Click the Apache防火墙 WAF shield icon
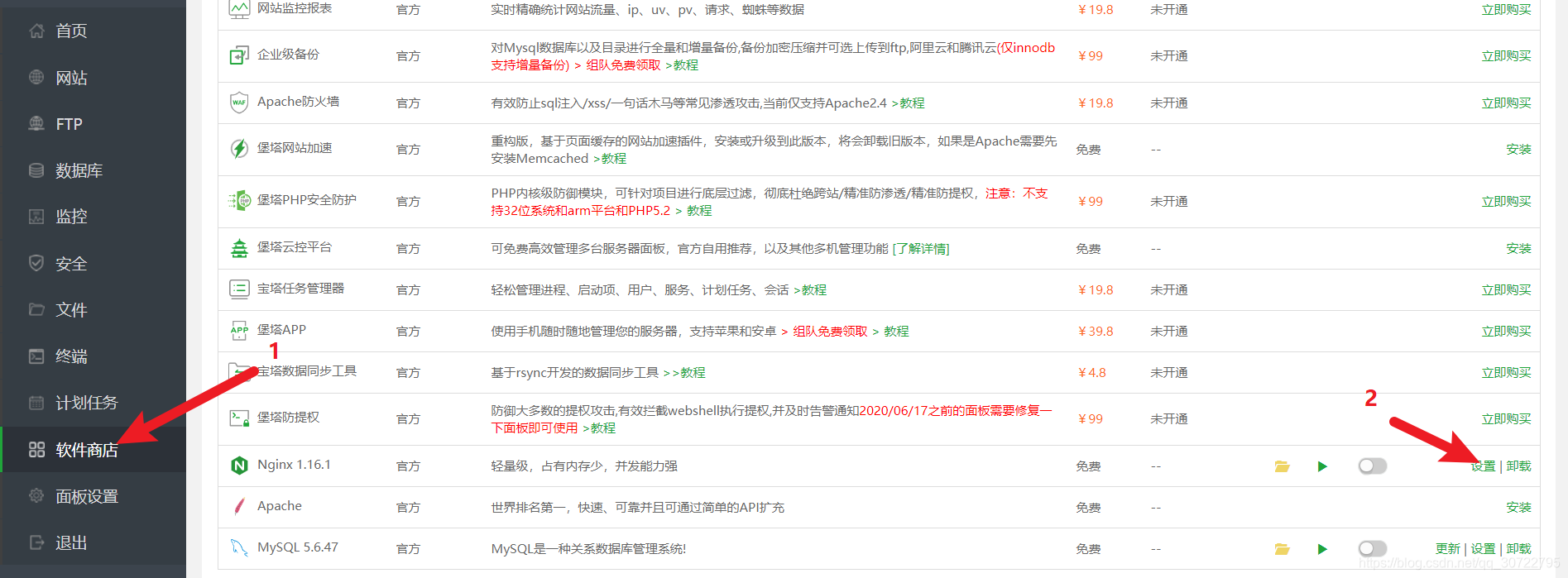Image resolution: width=1568 pixels, height=578 pixels. coord(239,103)
